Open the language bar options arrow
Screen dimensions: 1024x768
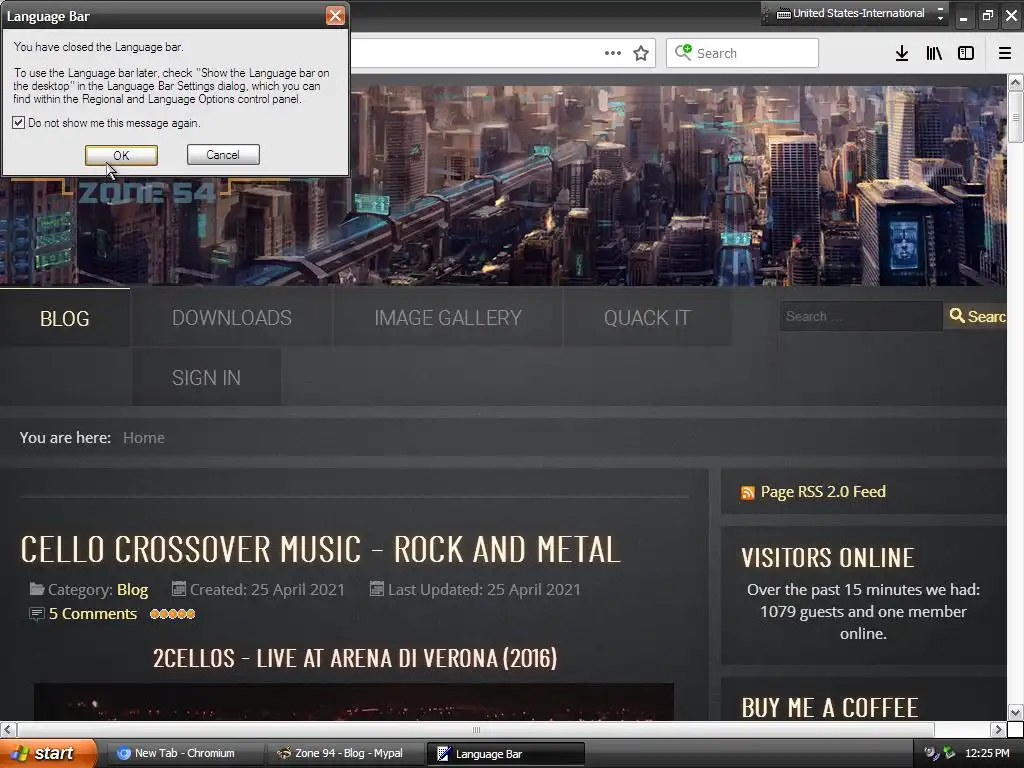(x=940, y=18)
